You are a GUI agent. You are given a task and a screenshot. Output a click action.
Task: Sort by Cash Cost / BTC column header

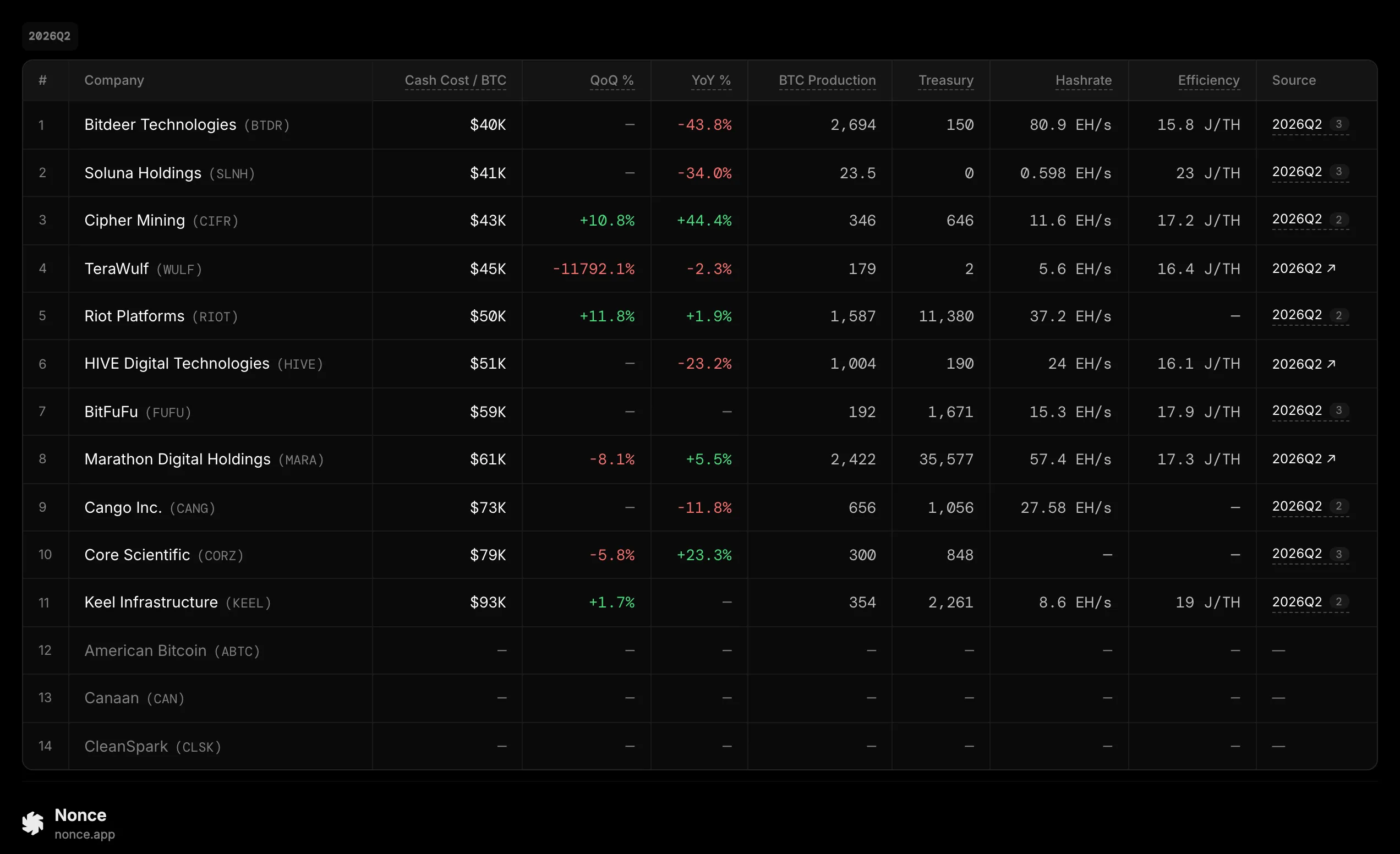coord(455,80)
